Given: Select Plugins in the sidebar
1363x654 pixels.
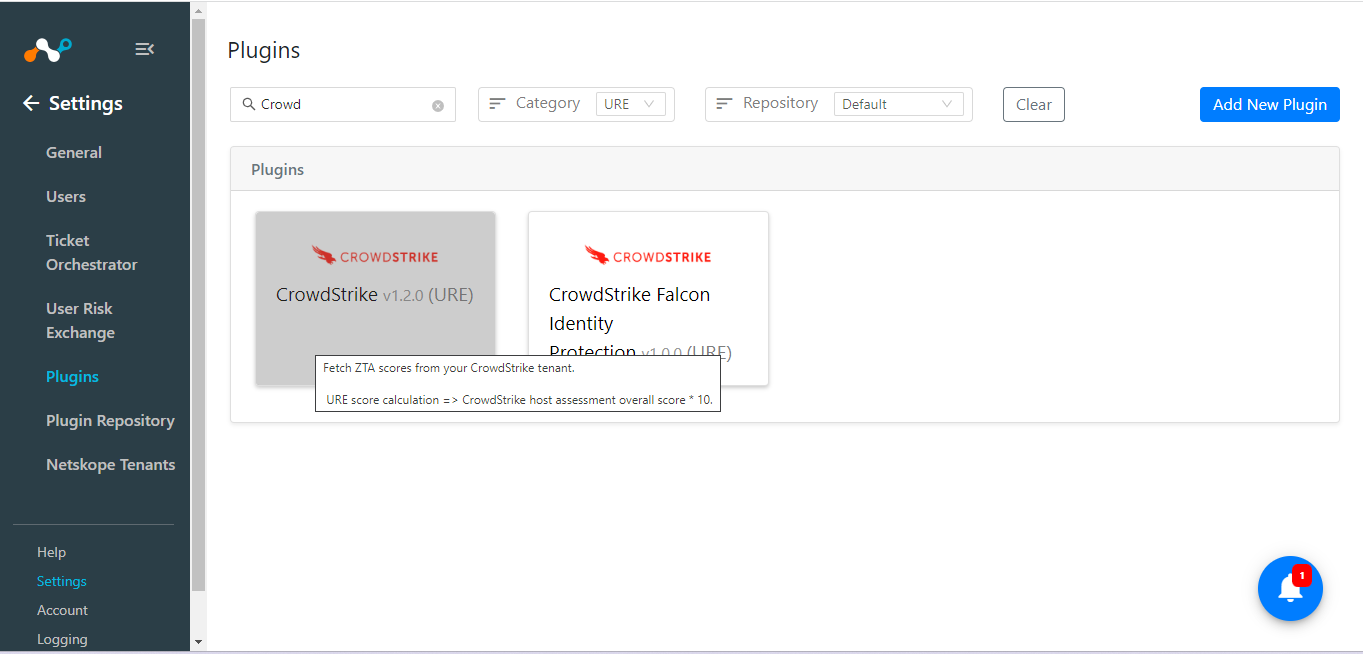Looking at the screenshot, I should pyautogui.click(x=73, y=377).
